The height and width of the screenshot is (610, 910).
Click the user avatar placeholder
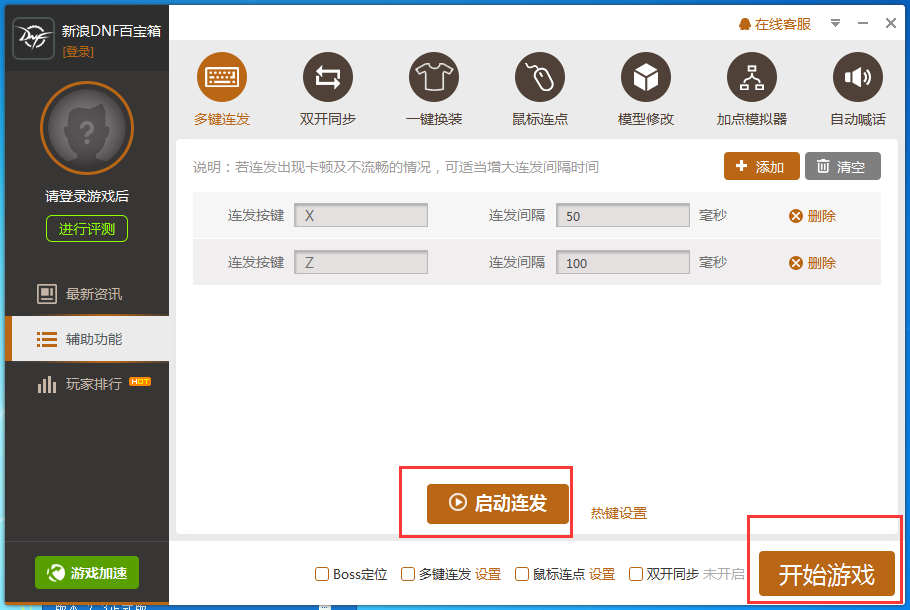click(87, 128)
